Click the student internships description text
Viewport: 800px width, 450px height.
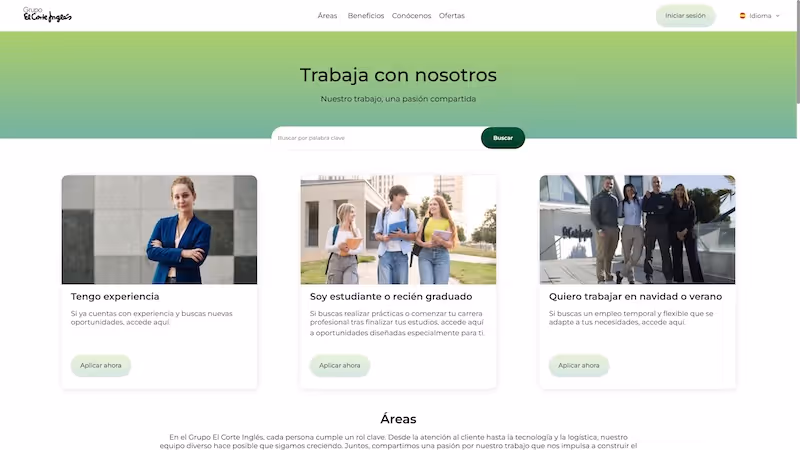coord(397,323)
